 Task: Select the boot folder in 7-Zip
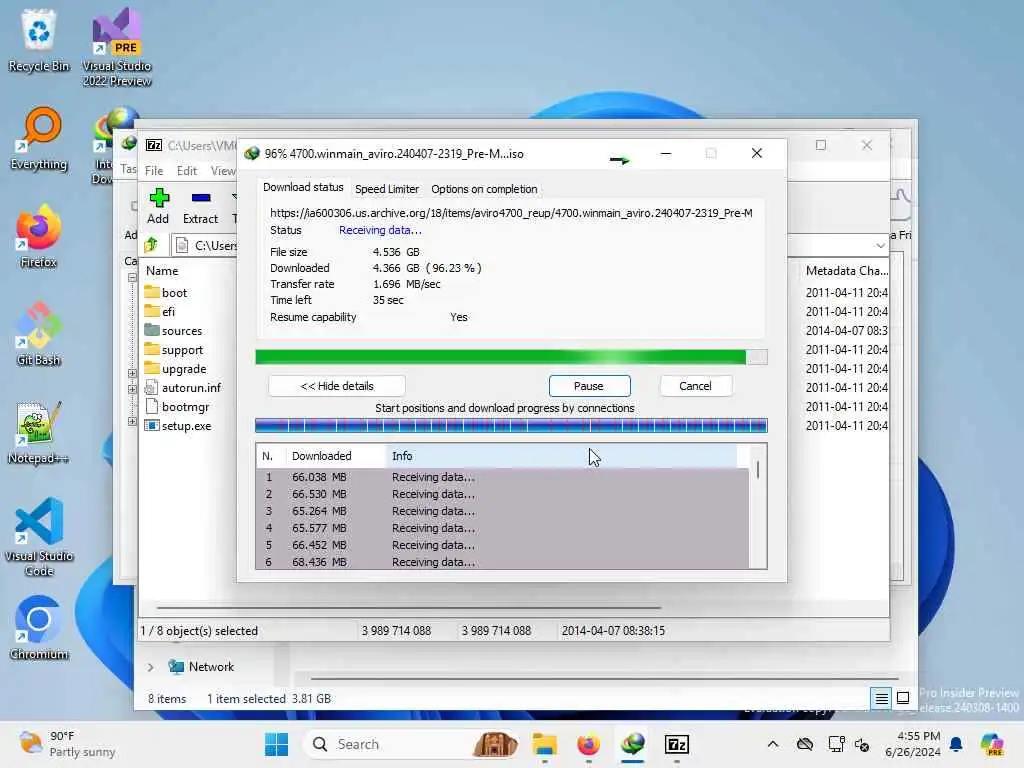pos(166,293)
